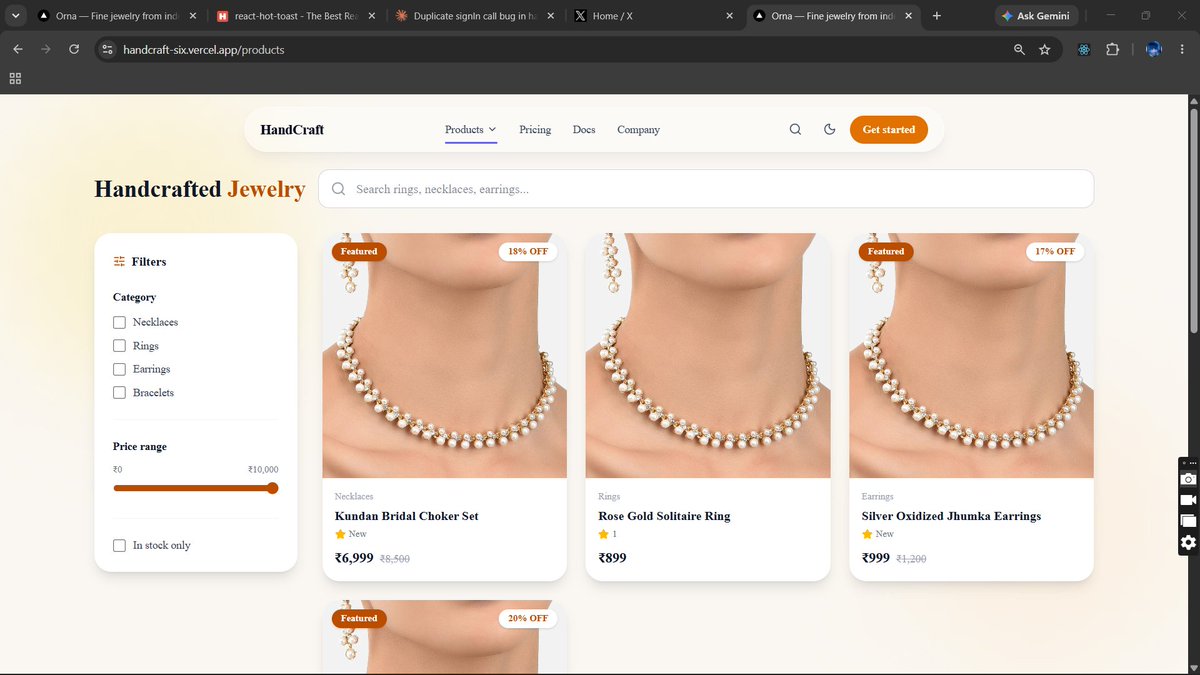Click the star rating on Rose Gold Solitaire Ring

coord(603,534)
